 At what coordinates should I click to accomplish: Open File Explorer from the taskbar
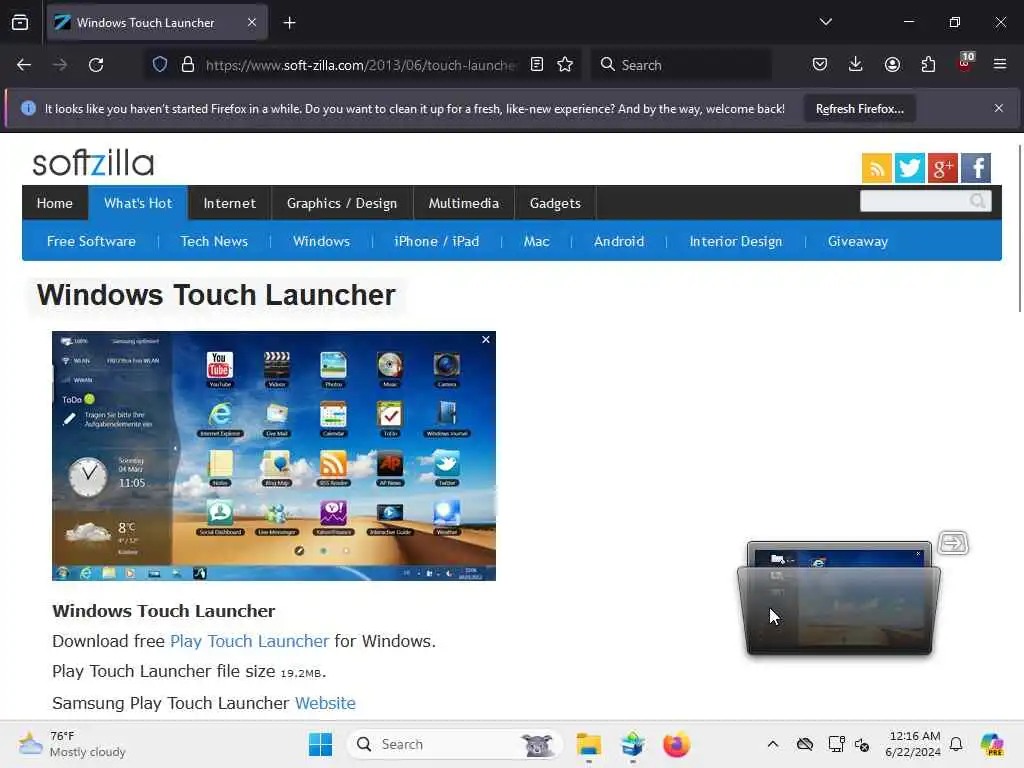coord(588,744)
